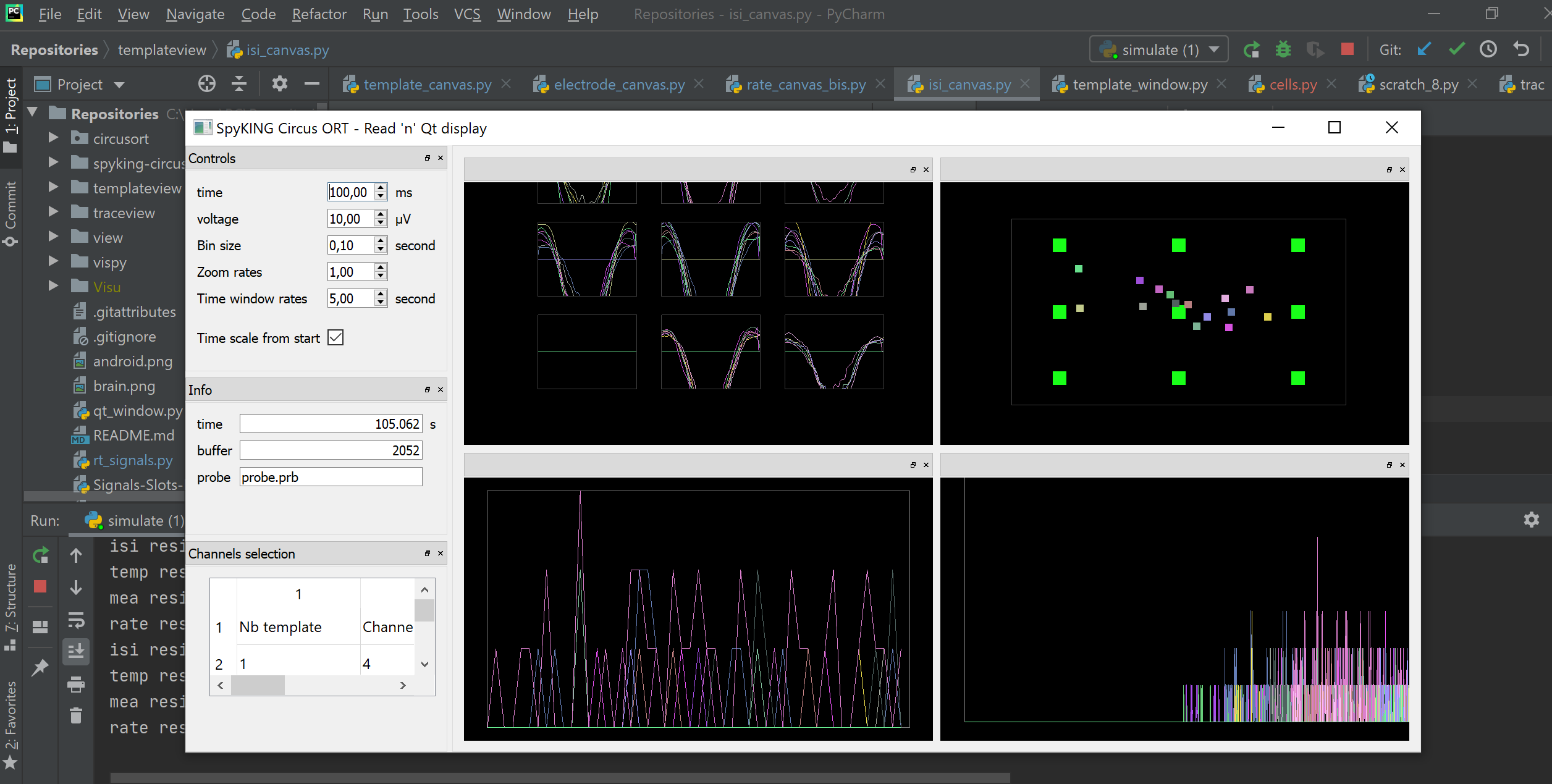This screenshot has height=784, width=1552.
Task: Click Git update project arrow
Action: point(1424,49)
